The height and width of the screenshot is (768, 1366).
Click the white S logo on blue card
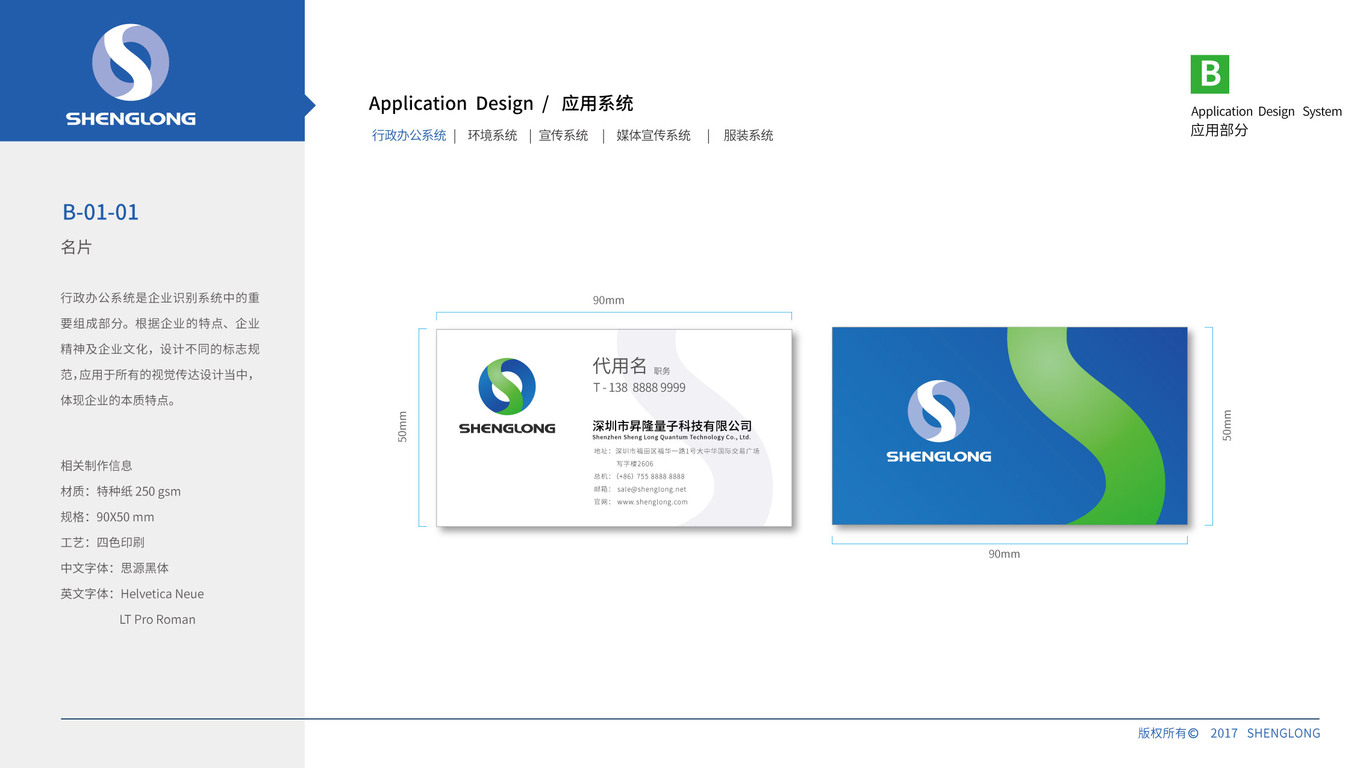point(939,411)
